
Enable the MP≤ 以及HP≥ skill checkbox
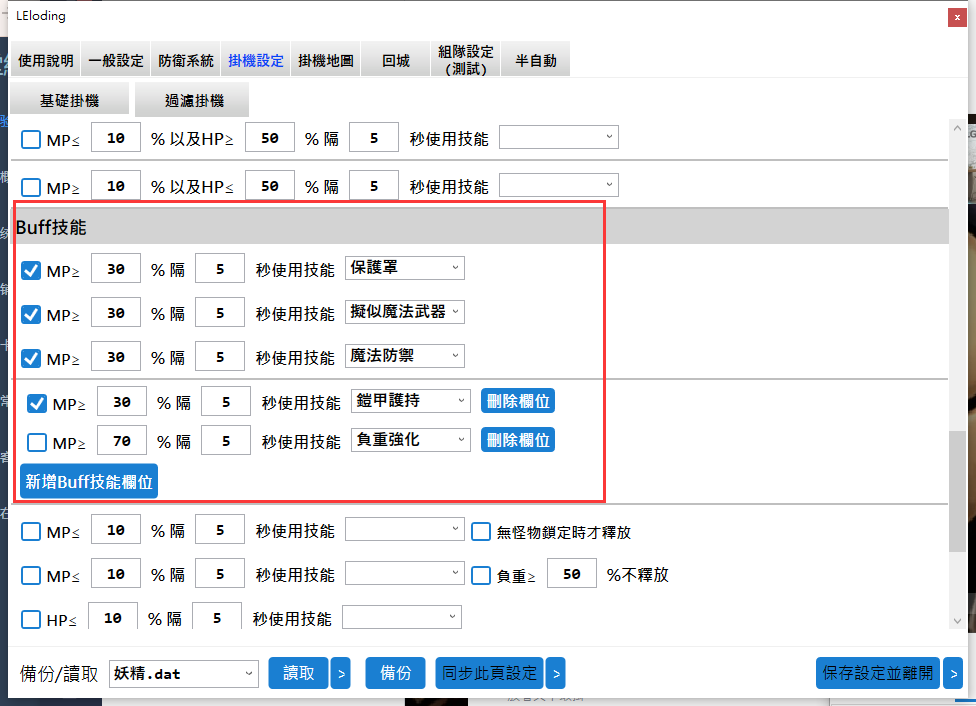coord(30,139)
